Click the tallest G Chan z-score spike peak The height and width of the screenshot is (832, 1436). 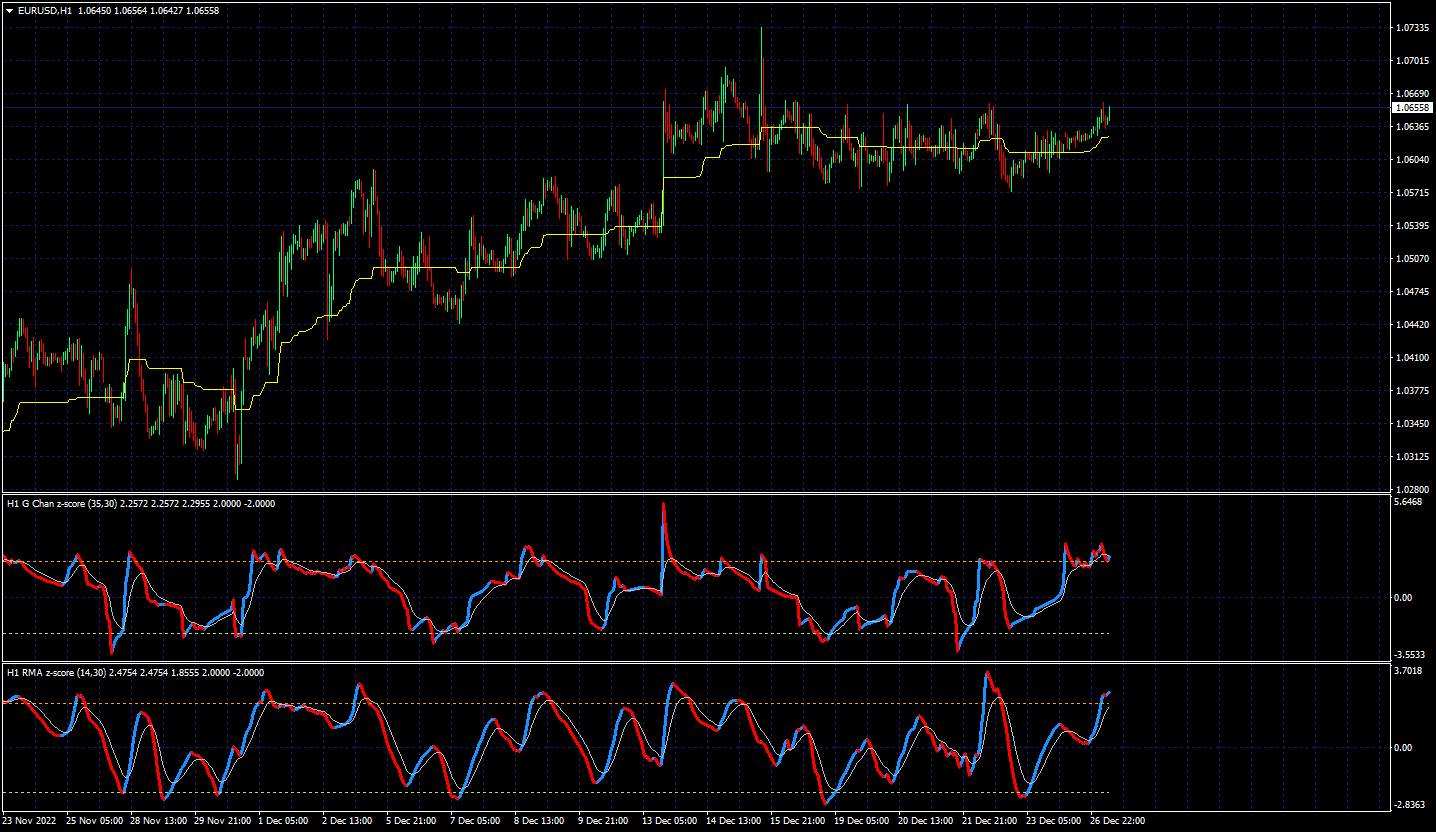click(663, 505)
